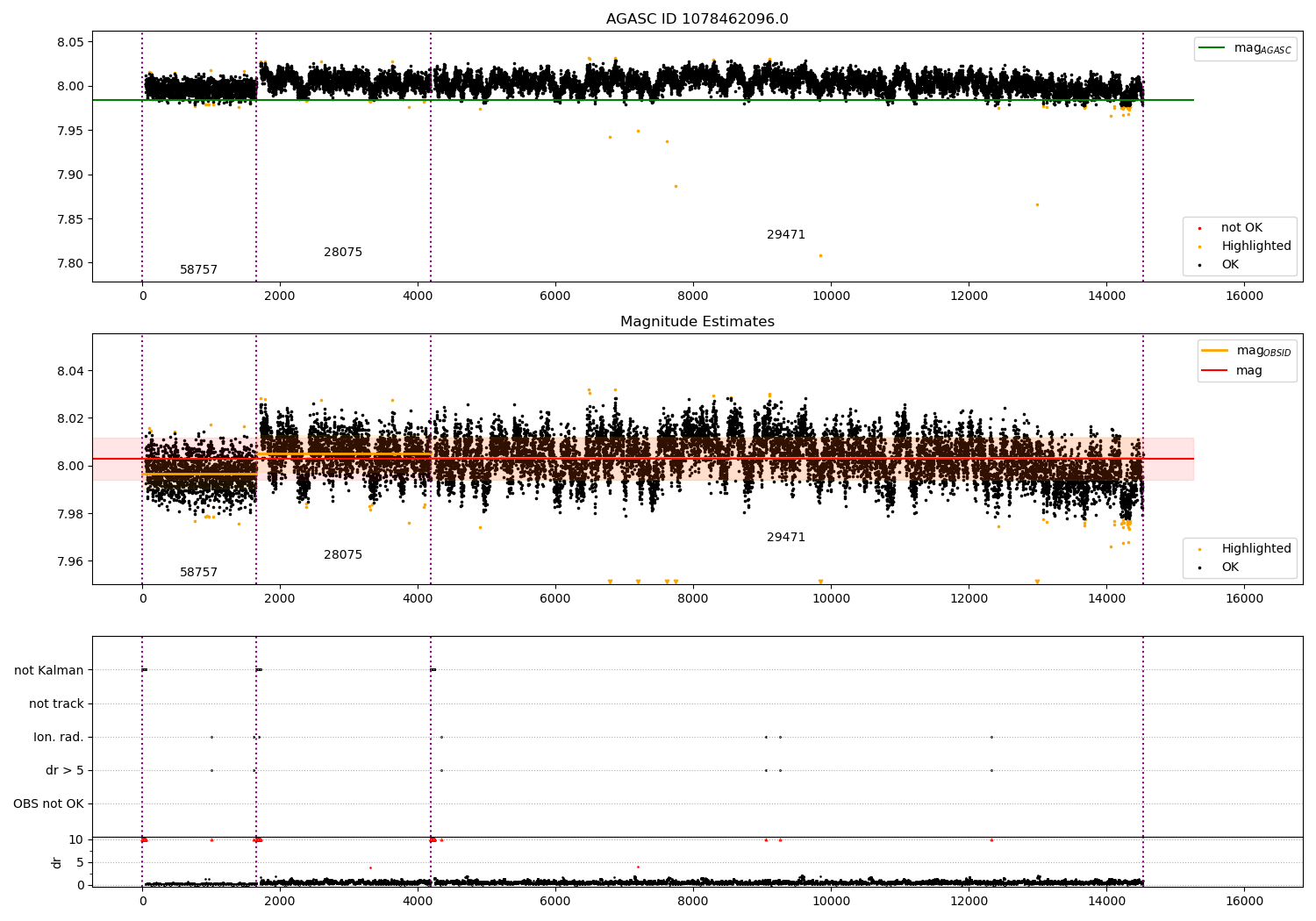Click the green line swatch in mag AGASC legend
Image resolution: width=1316 pixels, height=921 pixels.
click(x=1212, y=48)
